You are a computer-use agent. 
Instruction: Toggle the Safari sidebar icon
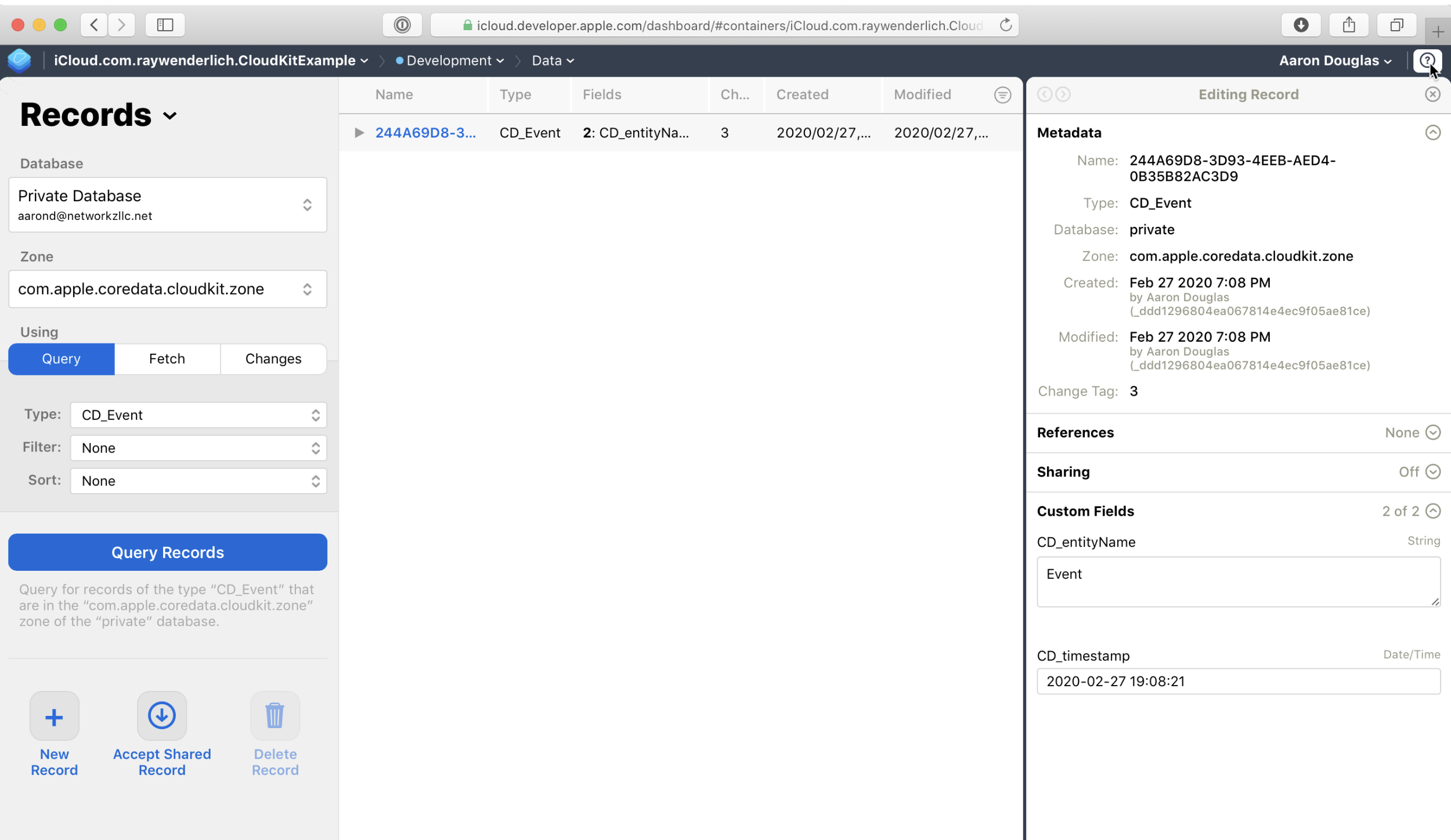coord(165,25)
